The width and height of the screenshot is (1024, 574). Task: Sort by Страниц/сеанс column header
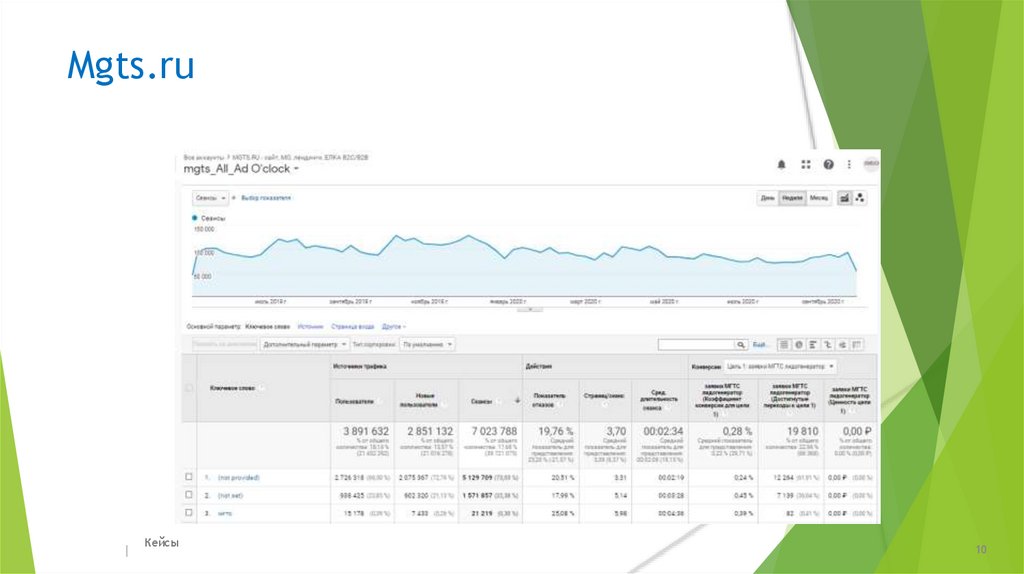[x=605, y=396]
